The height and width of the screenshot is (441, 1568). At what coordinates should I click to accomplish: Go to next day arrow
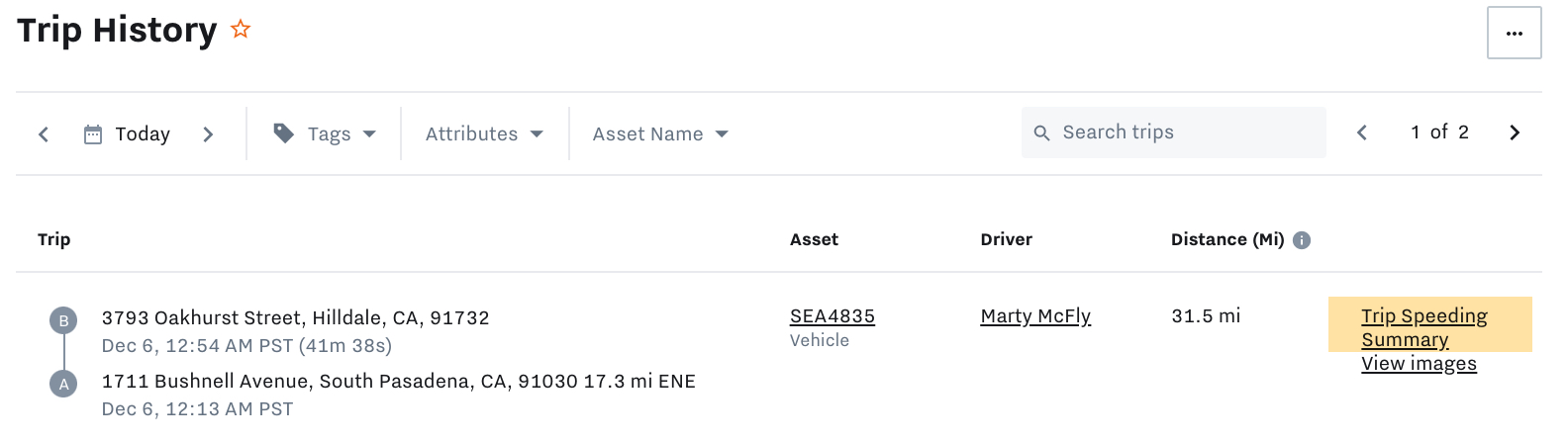(208, 134)
